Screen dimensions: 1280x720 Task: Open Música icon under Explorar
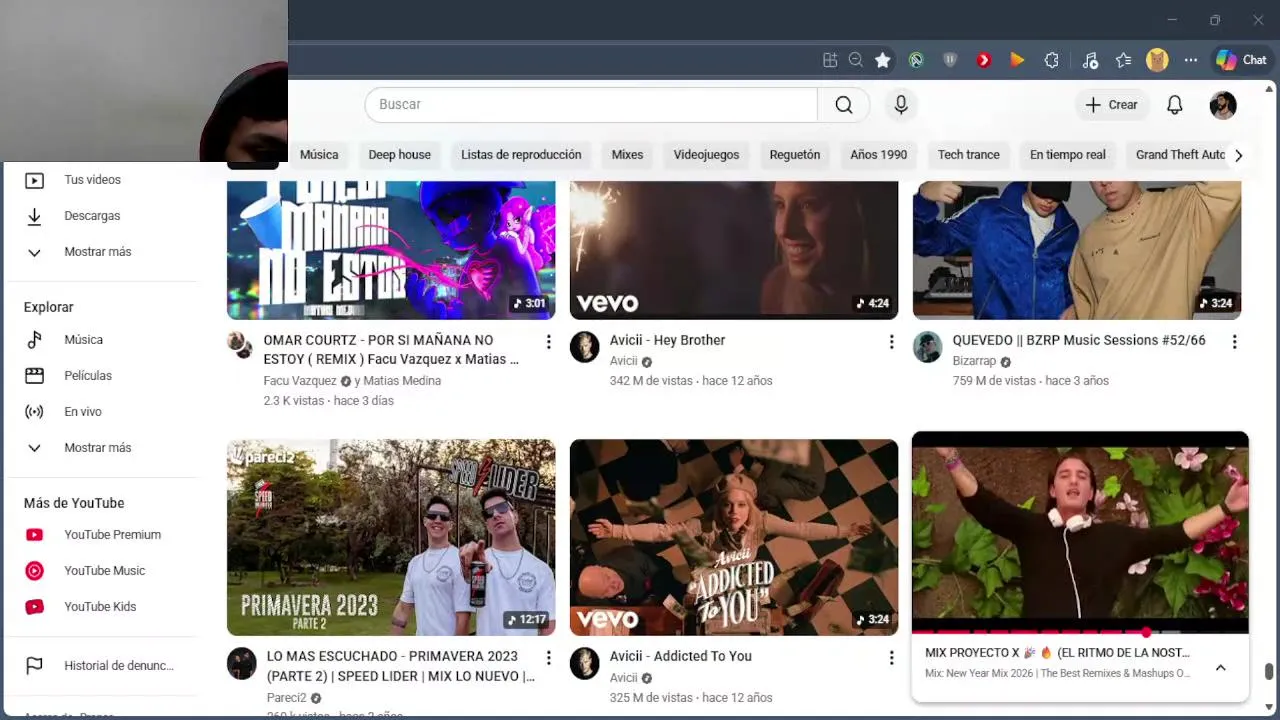point(34,340)
